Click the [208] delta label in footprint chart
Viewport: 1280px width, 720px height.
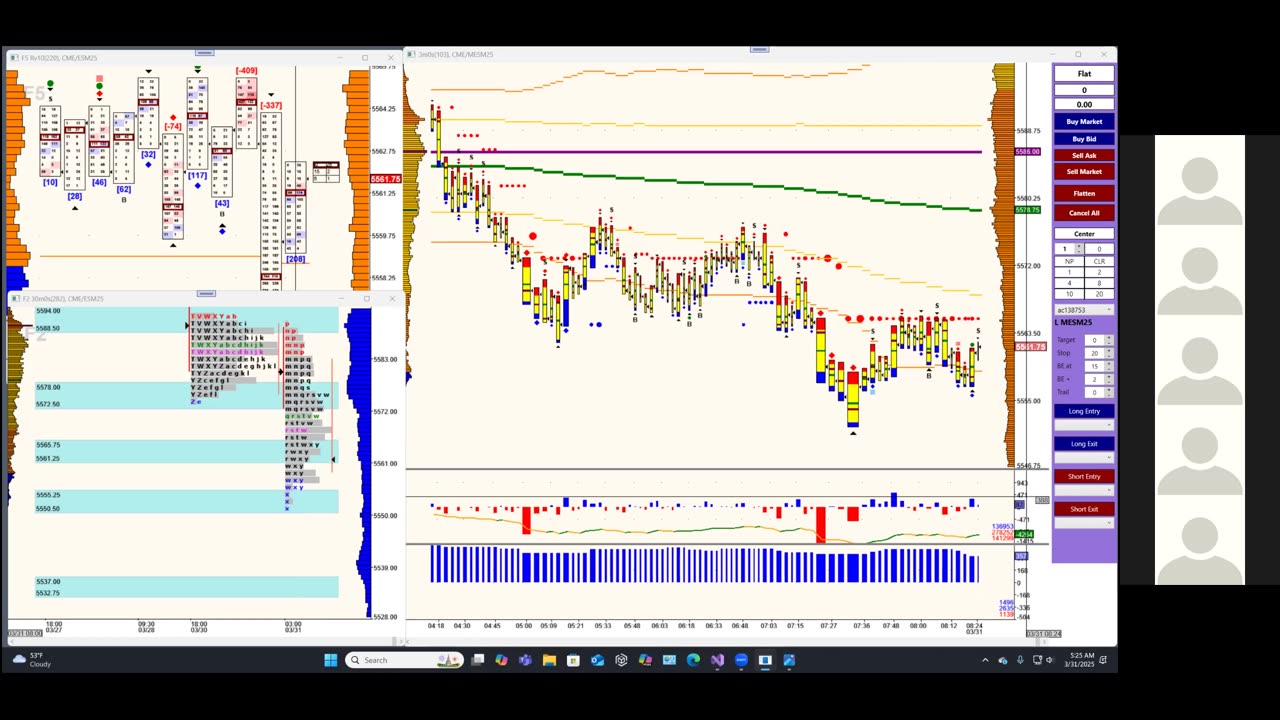coord(295,259)
